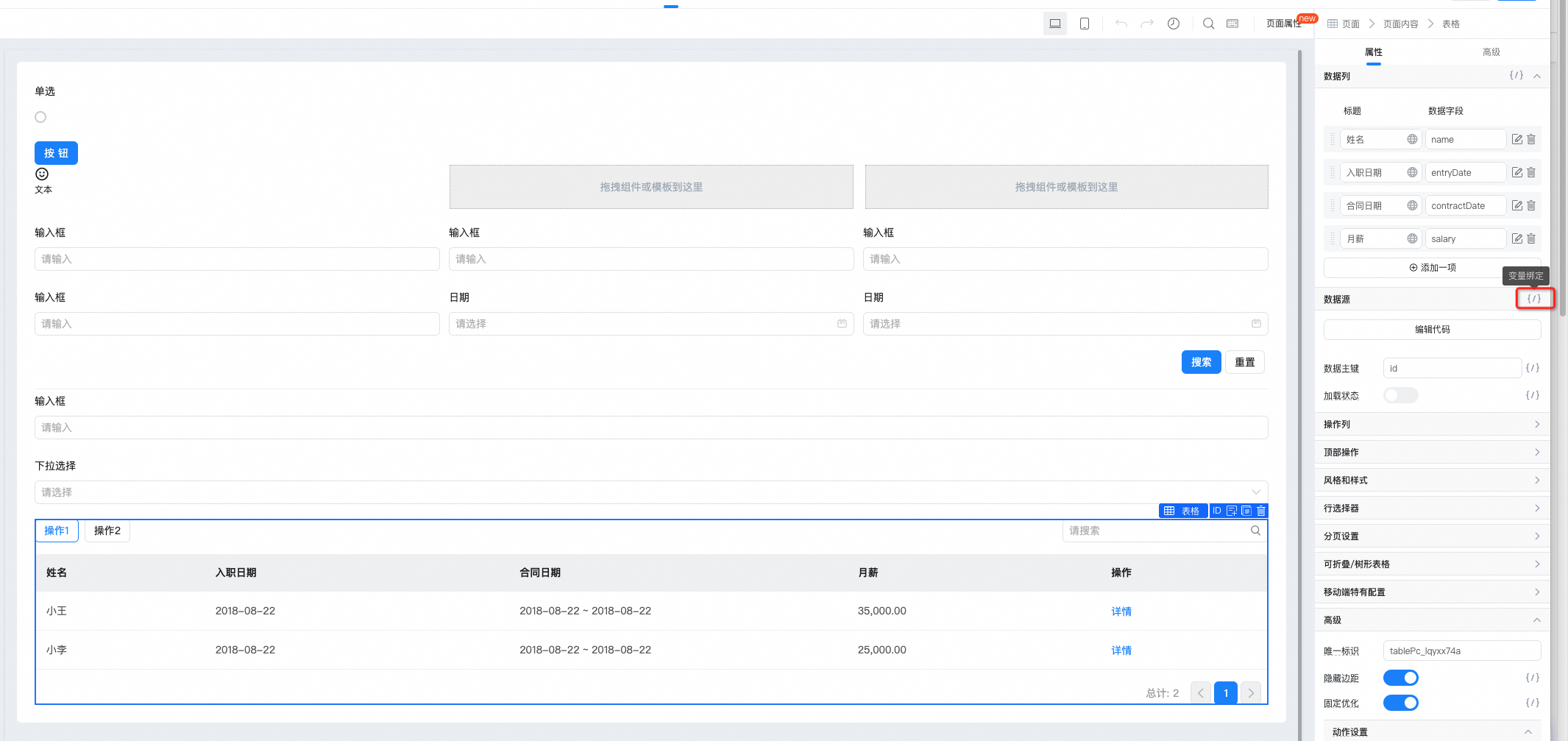Click the 搜索 button

[1201, 362]
